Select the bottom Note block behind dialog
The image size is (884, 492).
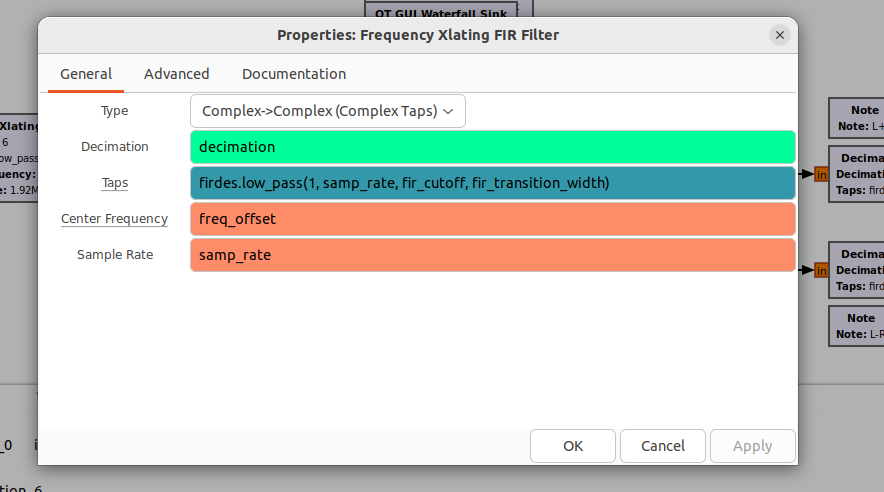click(x=857, y=326)
